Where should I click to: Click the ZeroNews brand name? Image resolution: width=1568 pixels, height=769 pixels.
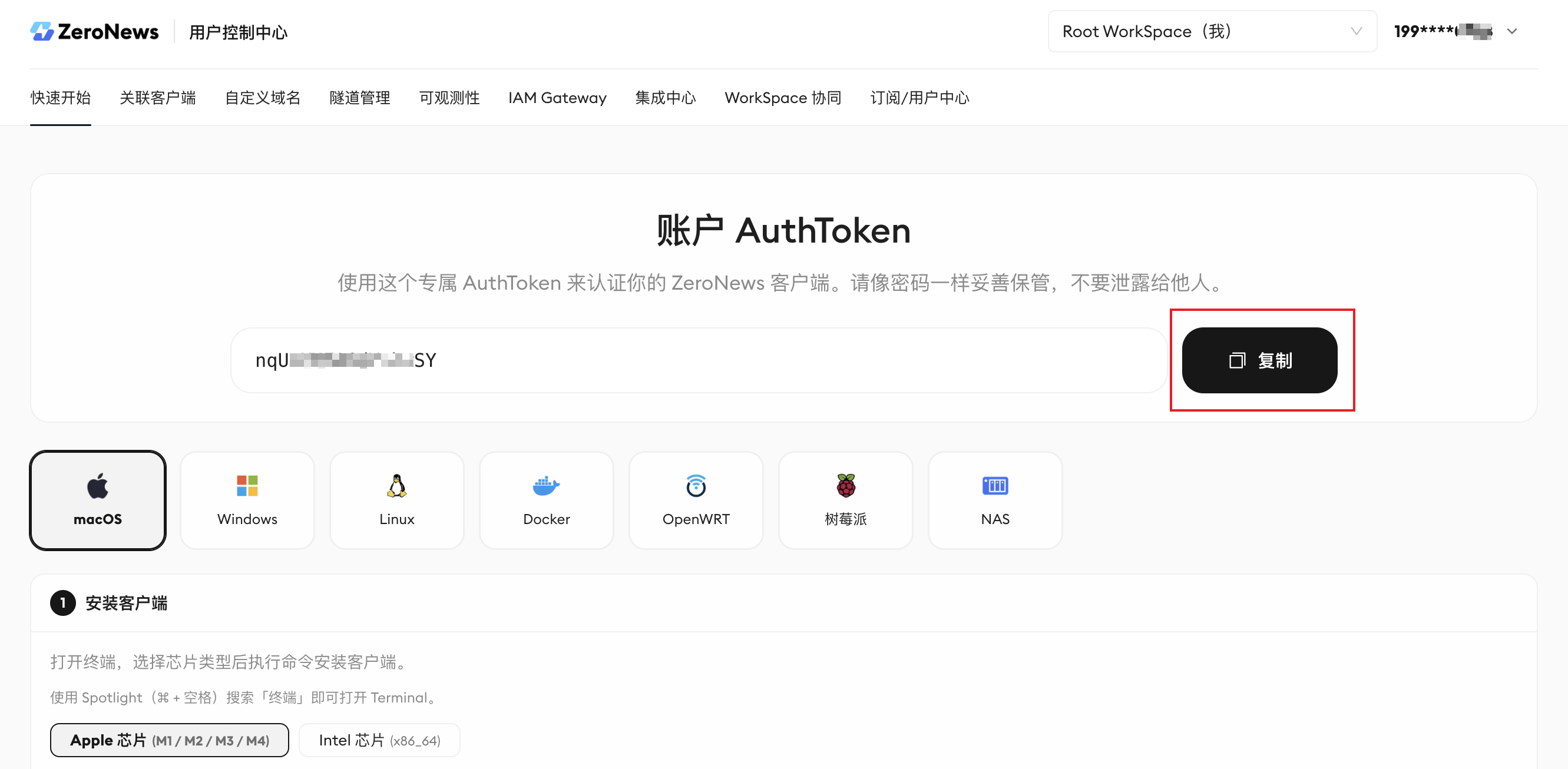(108, 32)
